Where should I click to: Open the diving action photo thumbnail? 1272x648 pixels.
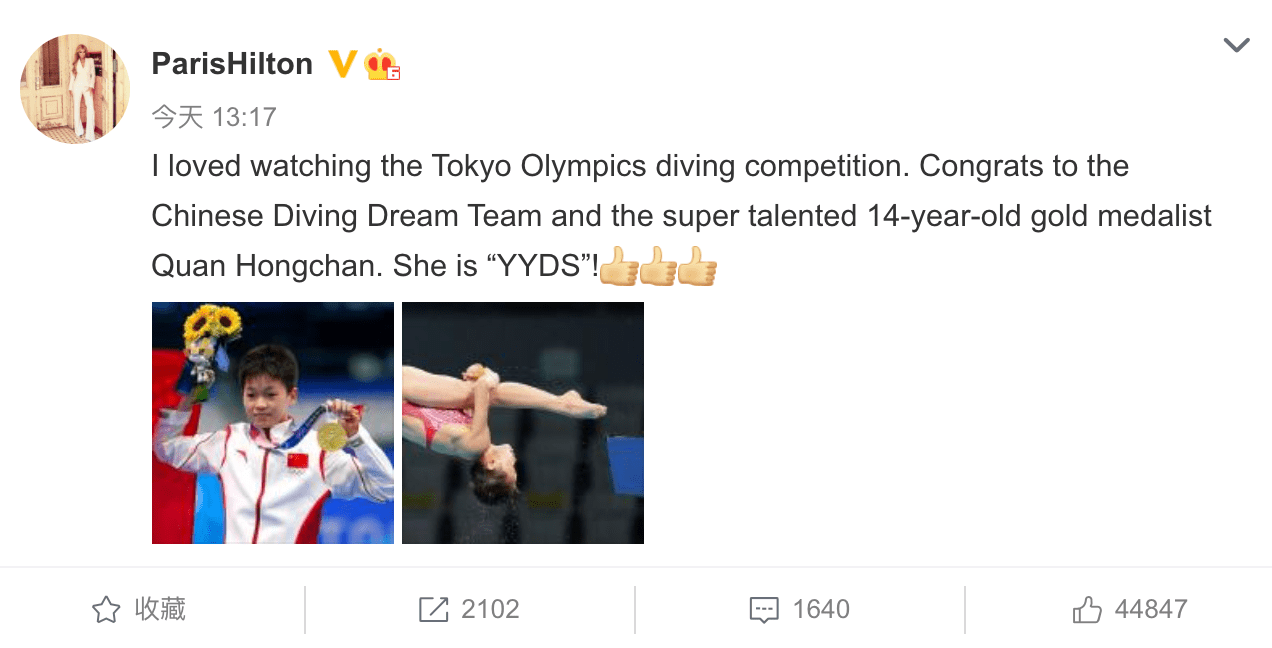point(523,423)
